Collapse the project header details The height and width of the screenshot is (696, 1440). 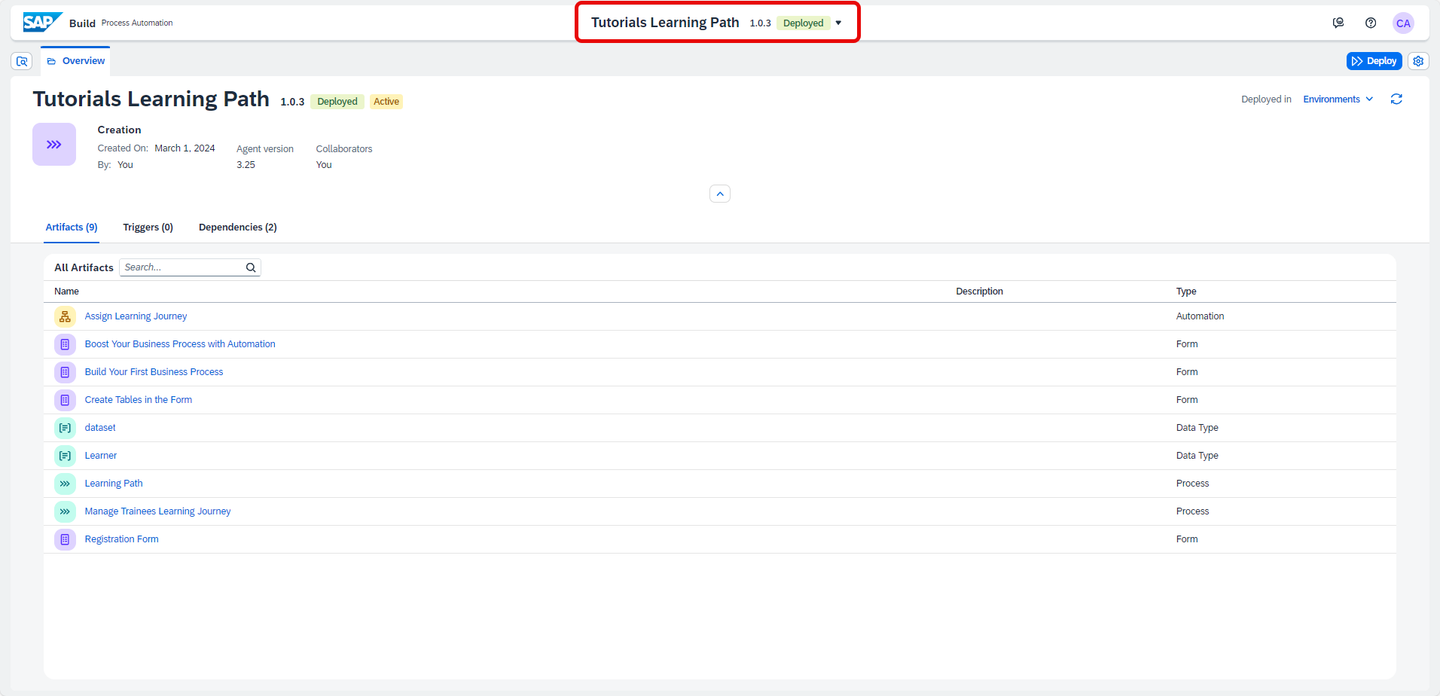(720, 194)
